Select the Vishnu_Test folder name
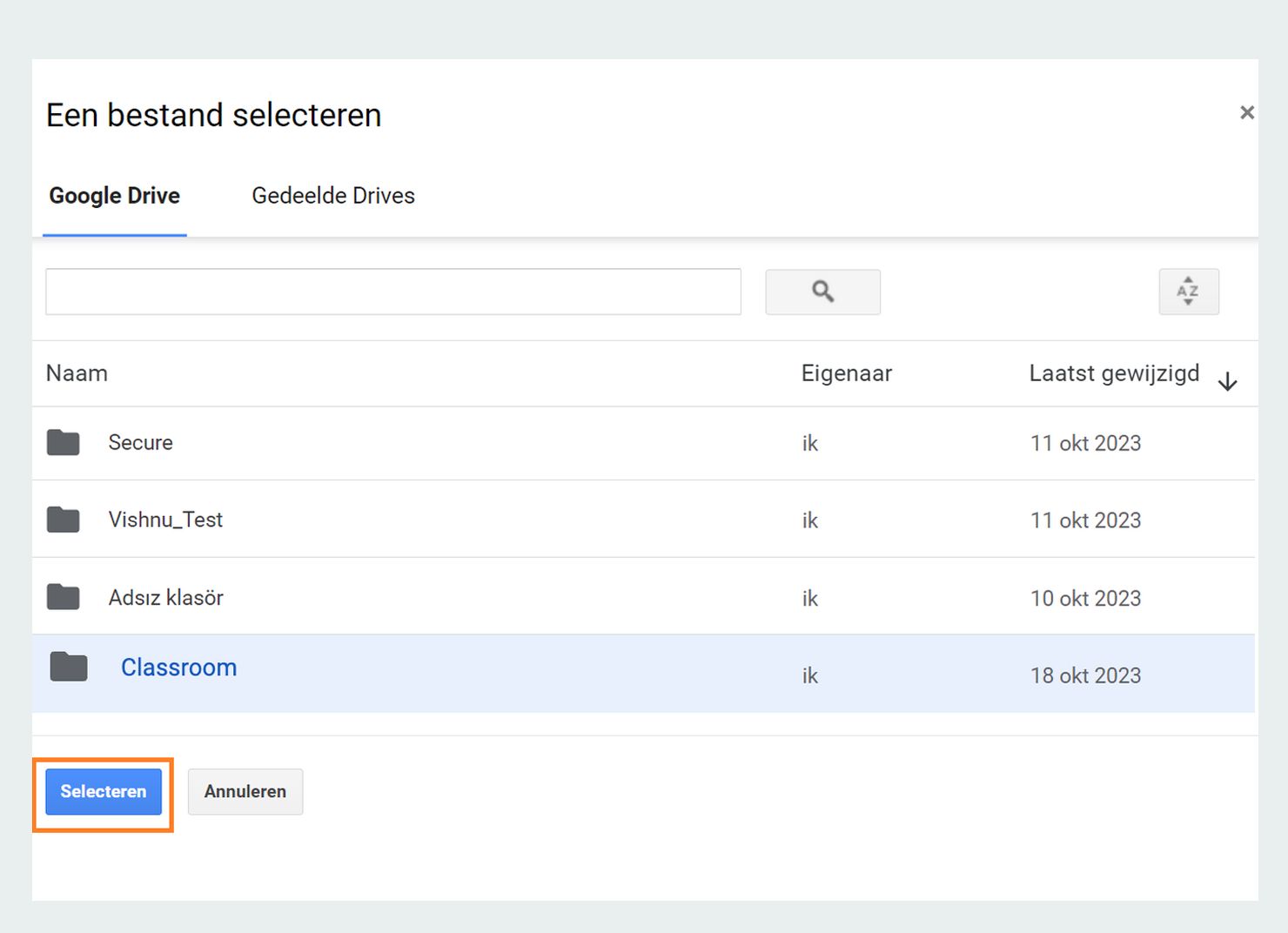 tap(165, 520)
